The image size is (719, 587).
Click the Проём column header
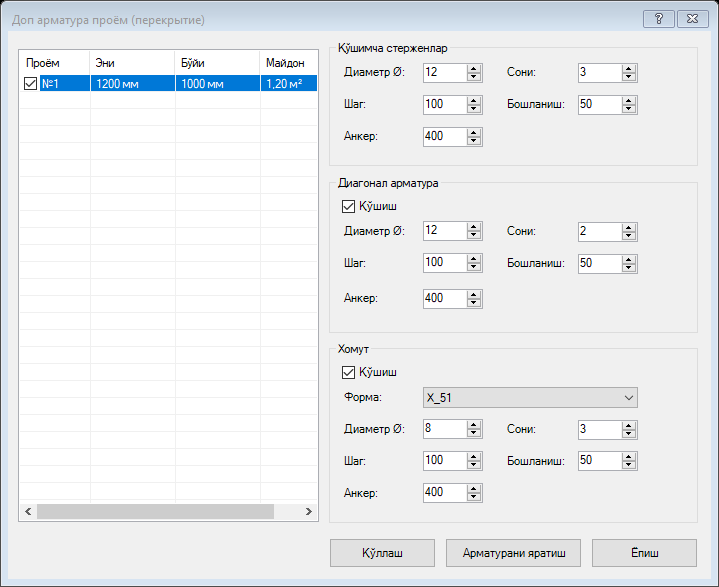pyautogui.click(x=55, y=63)
